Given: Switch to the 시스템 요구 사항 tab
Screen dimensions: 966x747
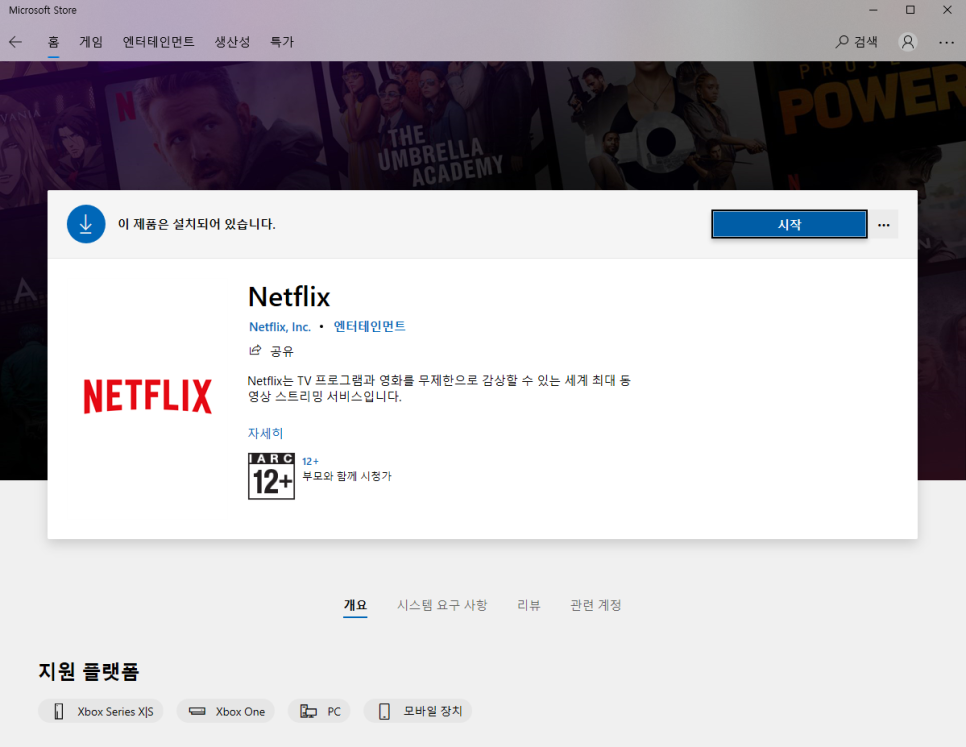Looking at the screenshot, I should [442, 605].
